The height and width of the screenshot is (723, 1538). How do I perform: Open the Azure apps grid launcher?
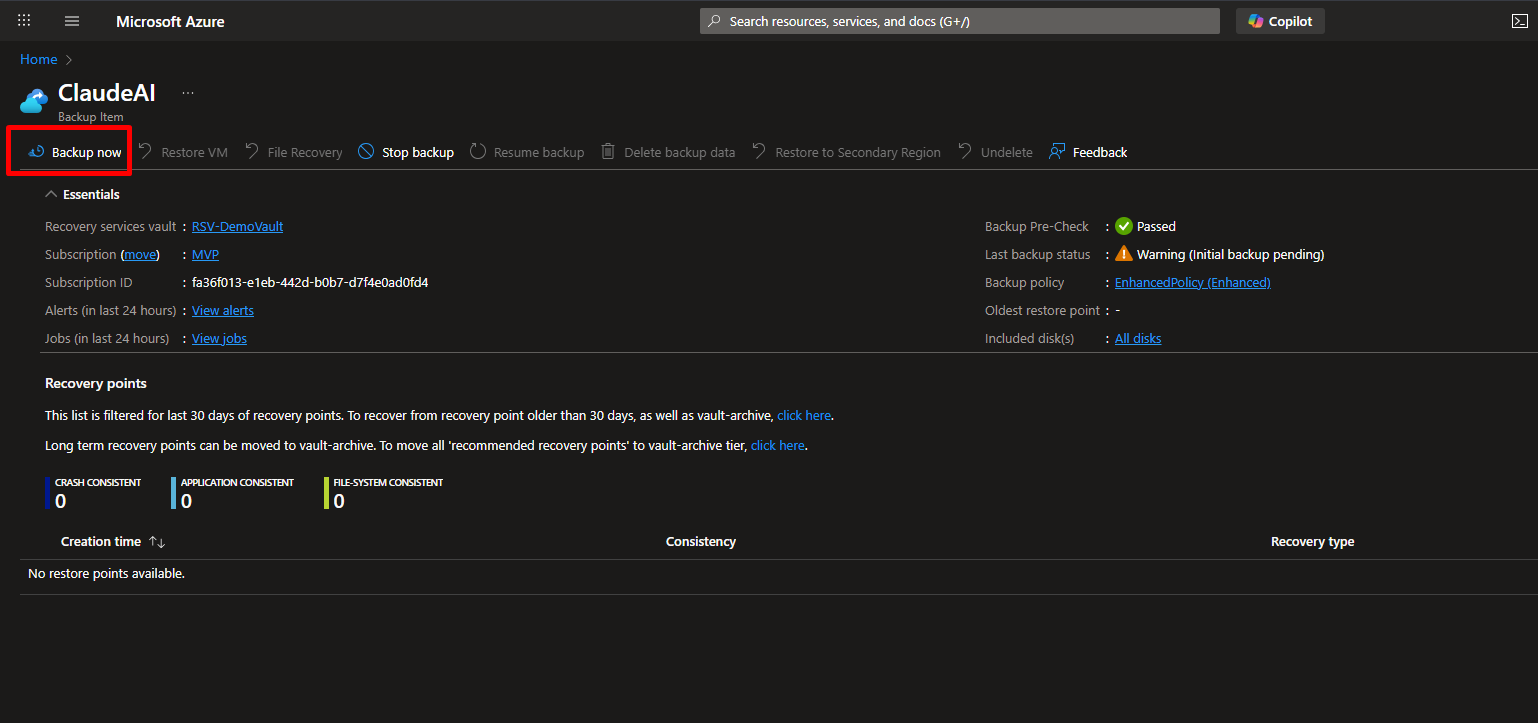(24, 21)
